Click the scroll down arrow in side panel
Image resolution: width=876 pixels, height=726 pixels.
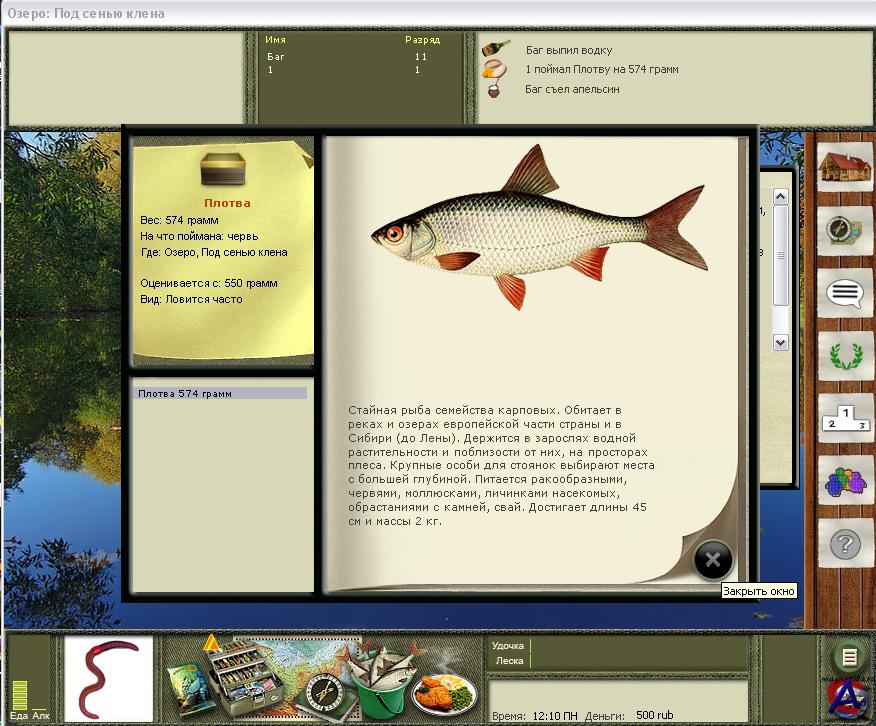[x=781, y=342]
